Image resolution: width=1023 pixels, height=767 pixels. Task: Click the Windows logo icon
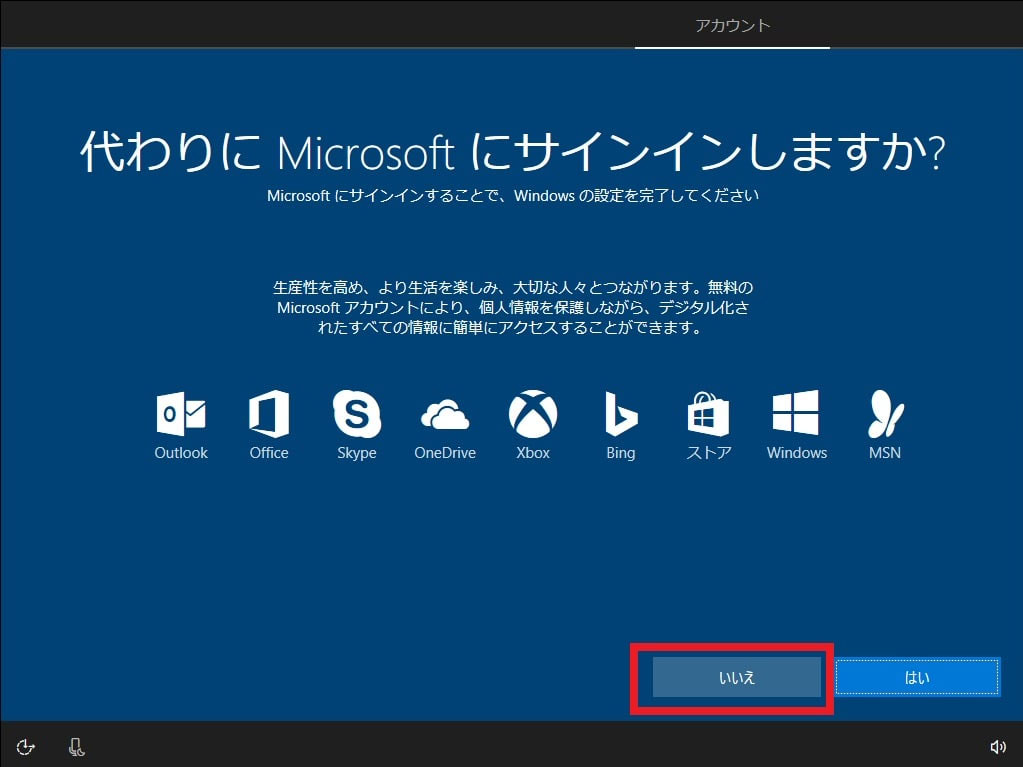click(796, 413)
